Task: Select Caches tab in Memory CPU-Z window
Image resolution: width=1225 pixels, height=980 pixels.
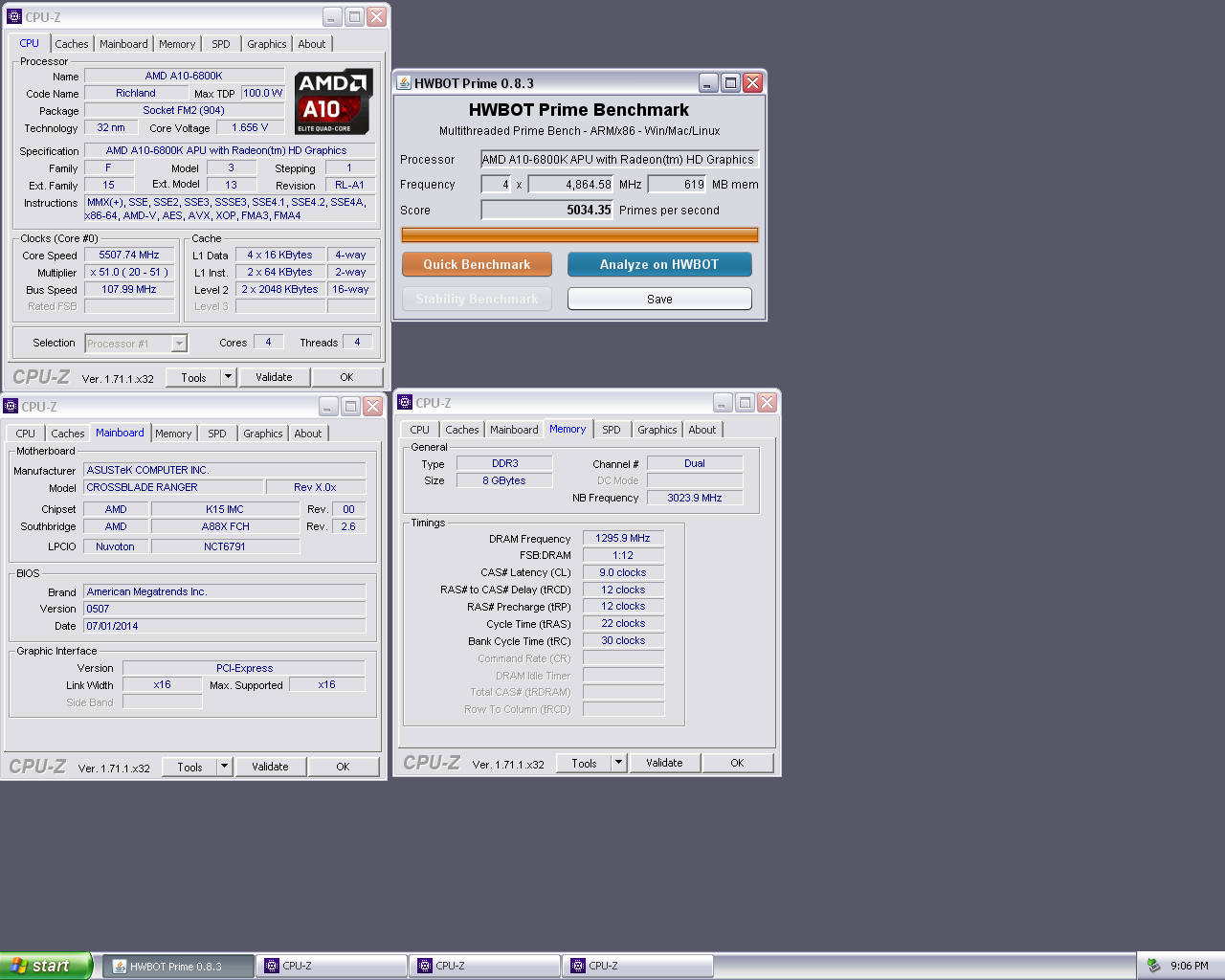Action: (461, 430)
